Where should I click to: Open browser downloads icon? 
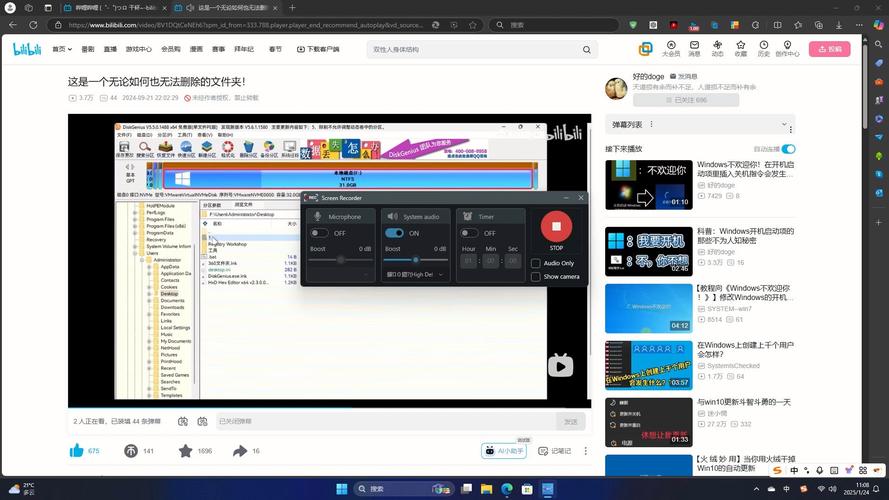click(x=839, y=25)
